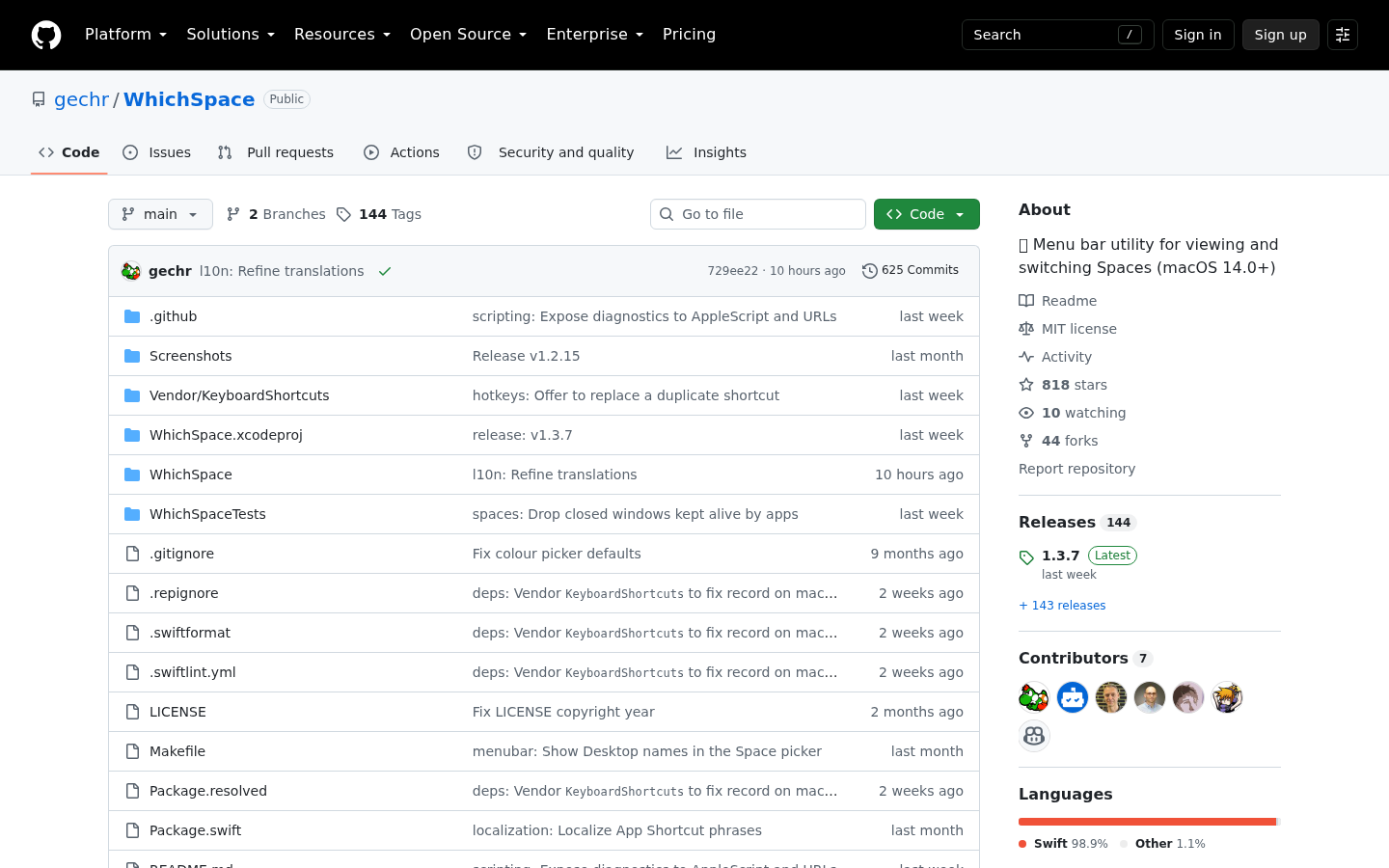Open commit message 'Fix colour picker defaults'
Screen dimensions: 1389x868
point(557,554)
